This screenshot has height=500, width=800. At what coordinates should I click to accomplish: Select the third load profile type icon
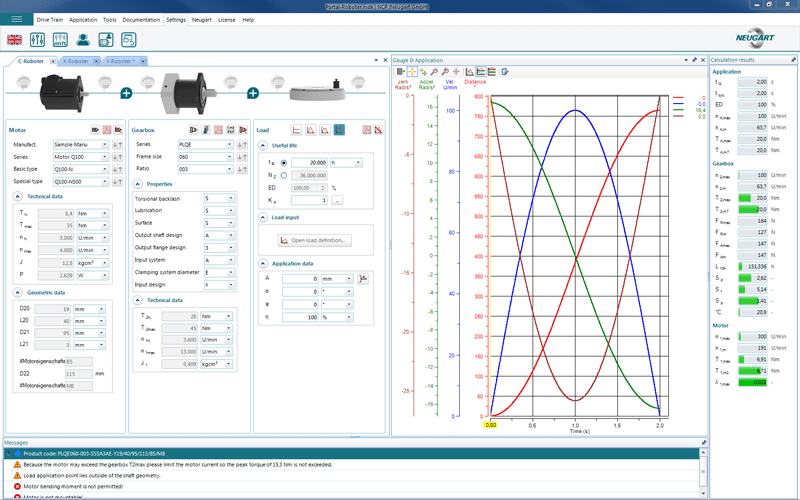coord(324,130)
